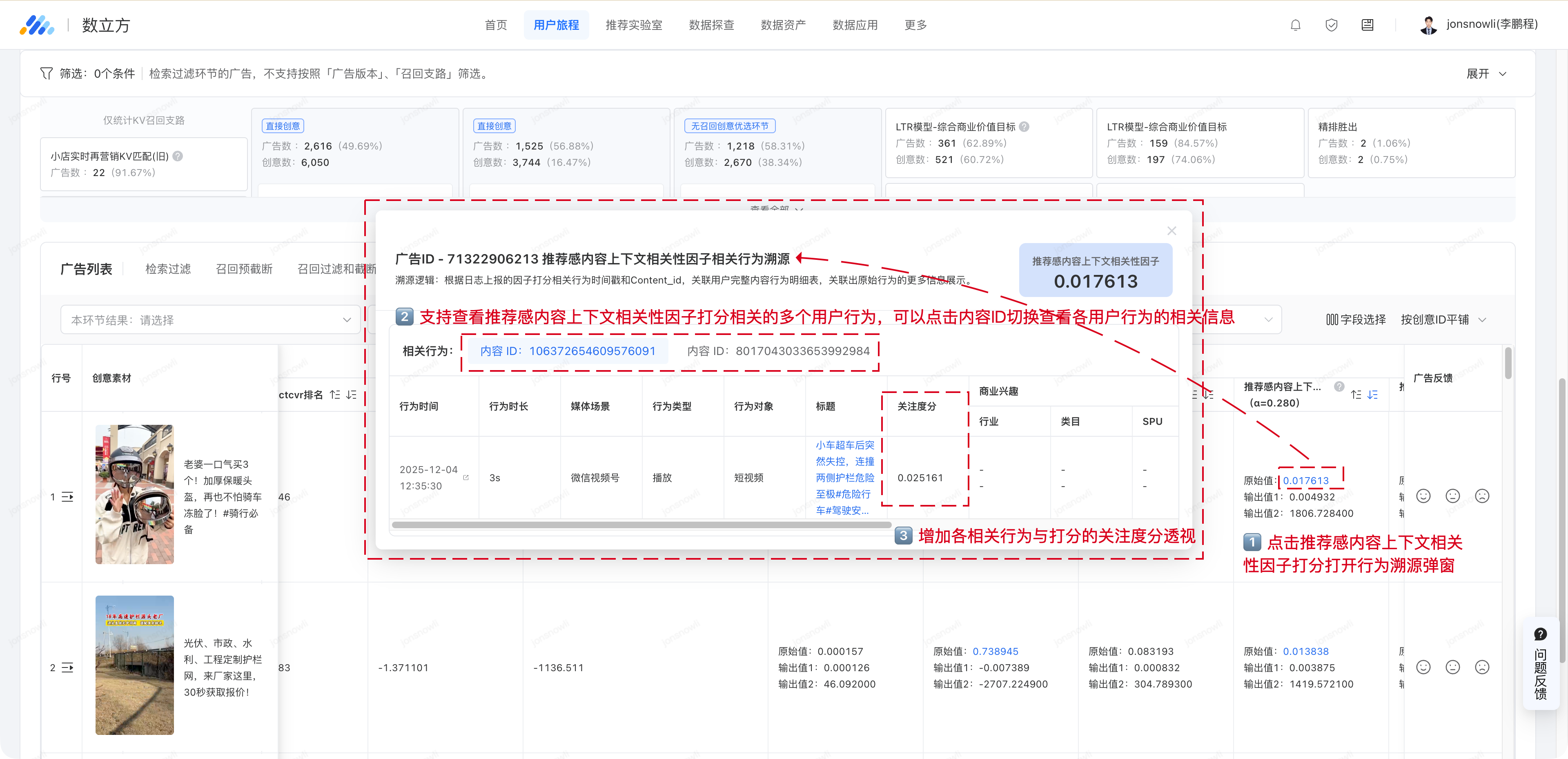Click help icon beside 小店实时再营销KV匹配
Image resolution: width=1568 pixels, height=759 pixels.
click(178, 156)
